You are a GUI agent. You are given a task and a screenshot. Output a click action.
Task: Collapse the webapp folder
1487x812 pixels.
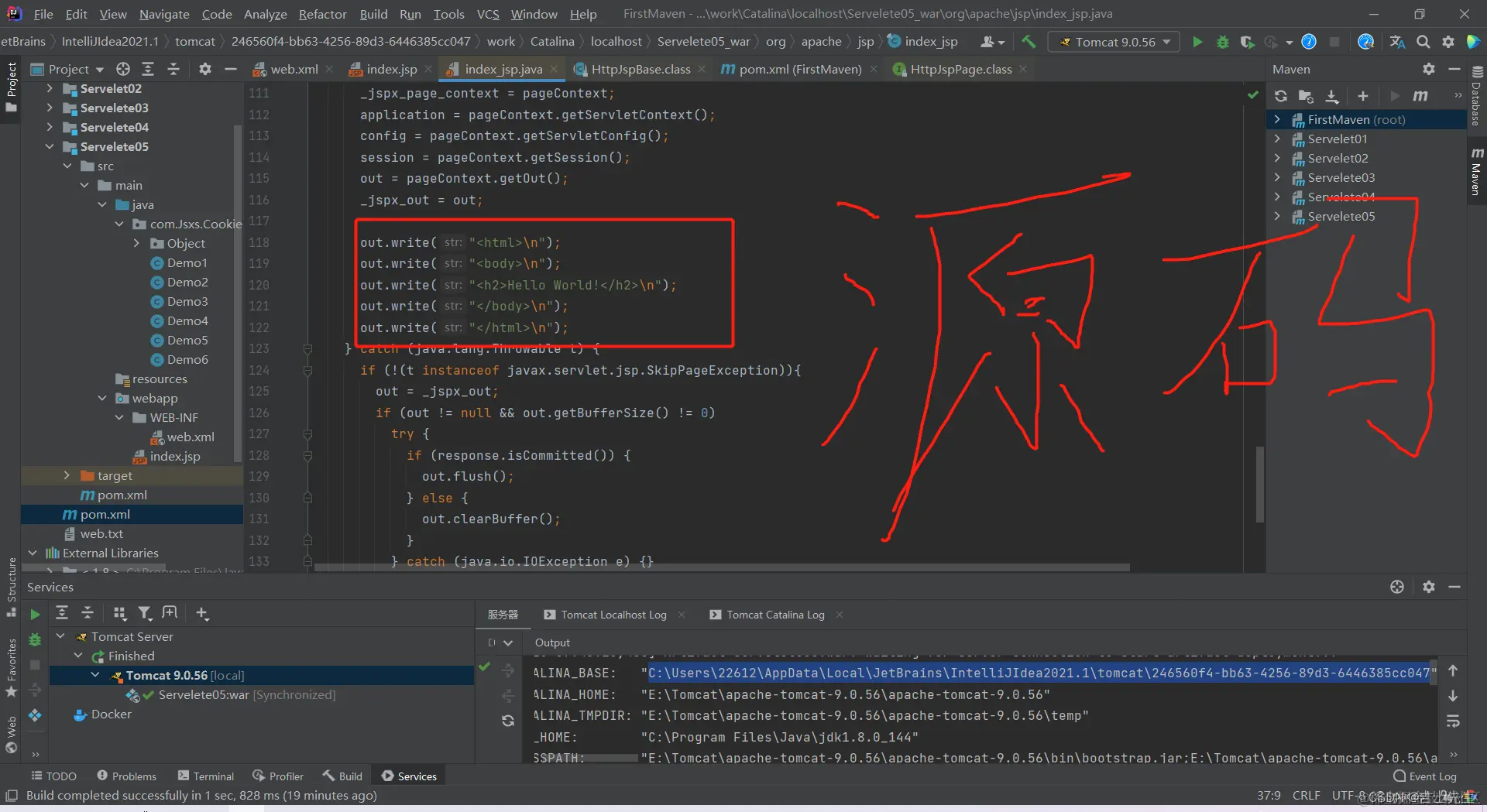[102, 398]
